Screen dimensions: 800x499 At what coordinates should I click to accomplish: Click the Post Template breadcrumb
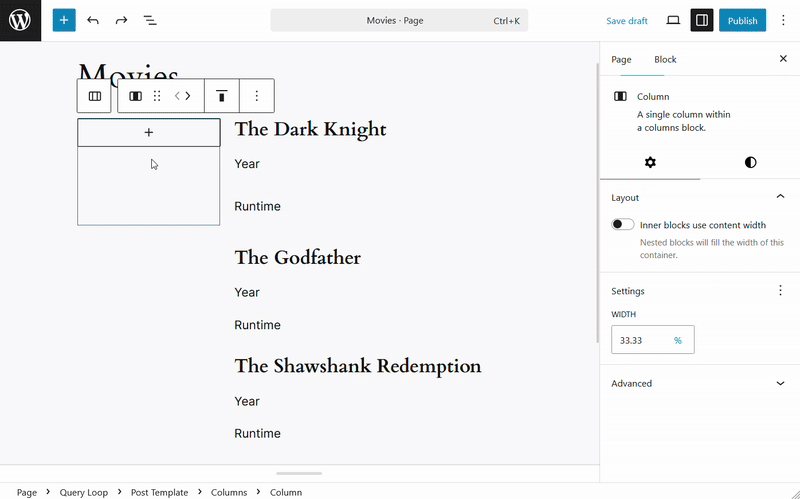(159, 492)
